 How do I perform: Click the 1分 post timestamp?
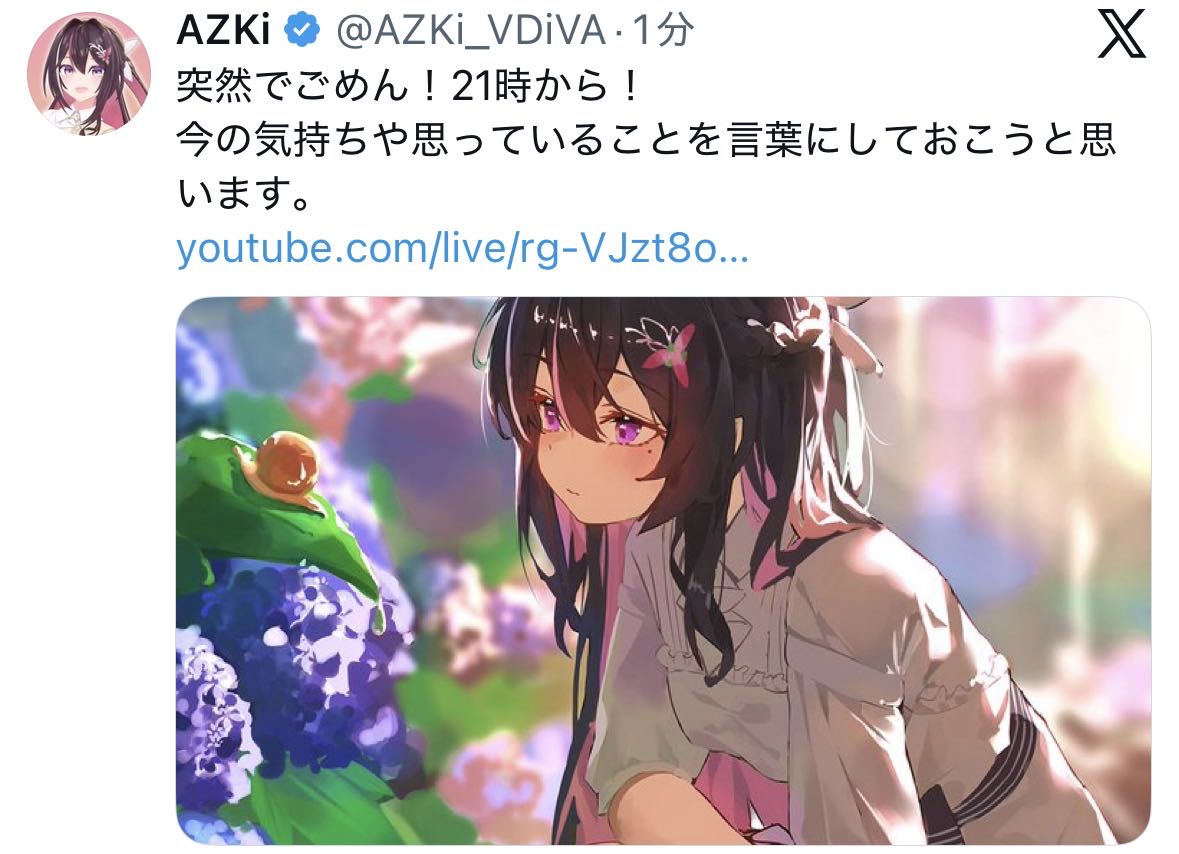660,32
